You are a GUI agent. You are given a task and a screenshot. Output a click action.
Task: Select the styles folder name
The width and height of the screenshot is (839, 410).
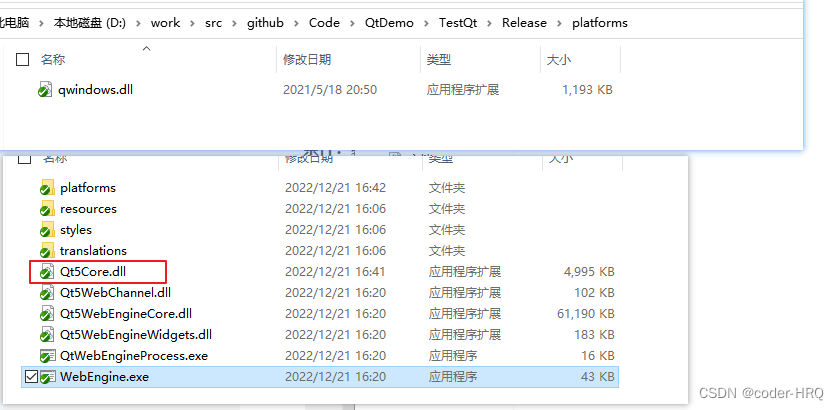76,230
